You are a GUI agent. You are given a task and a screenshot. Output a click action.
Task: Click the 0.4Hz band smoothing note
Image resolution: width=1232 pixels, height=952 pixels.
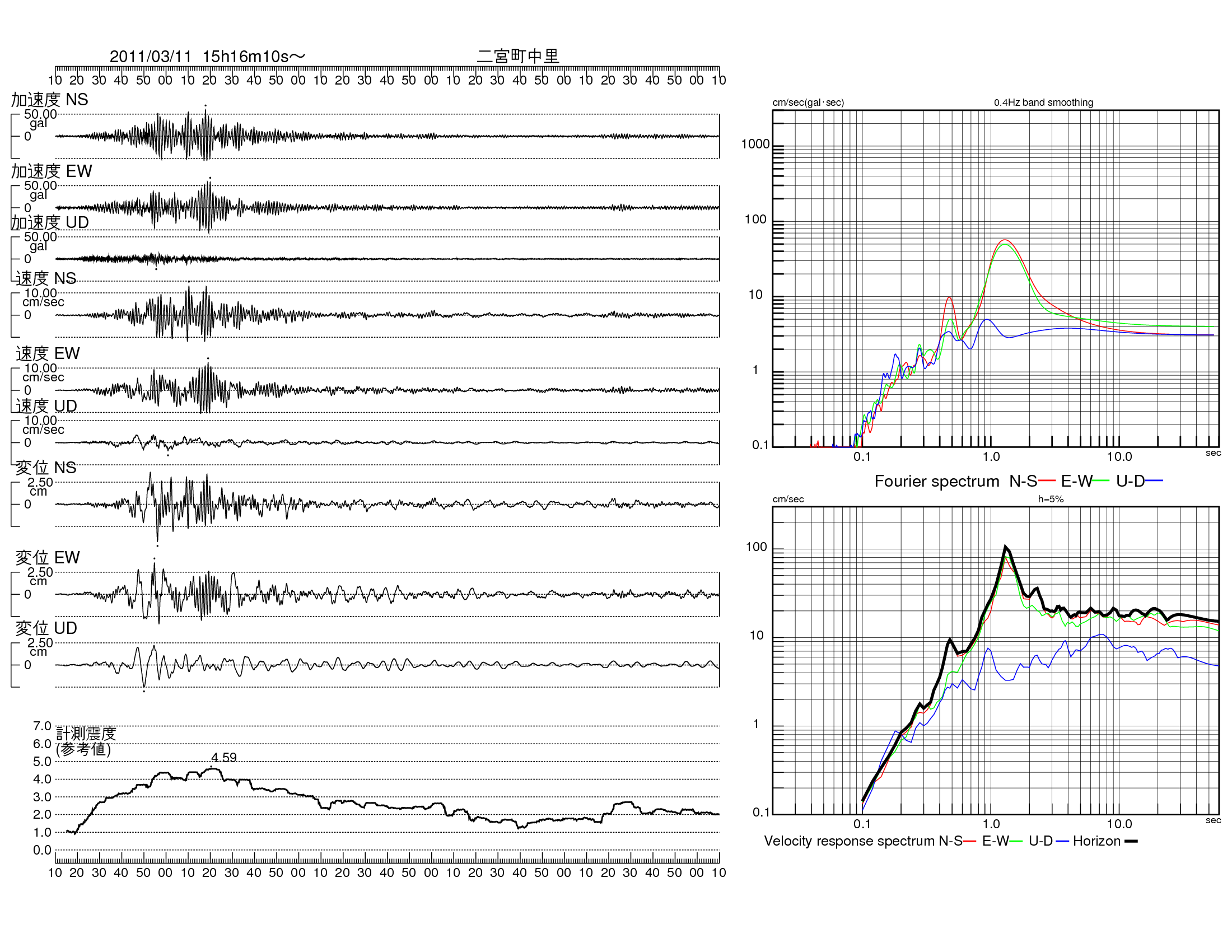1043,102
